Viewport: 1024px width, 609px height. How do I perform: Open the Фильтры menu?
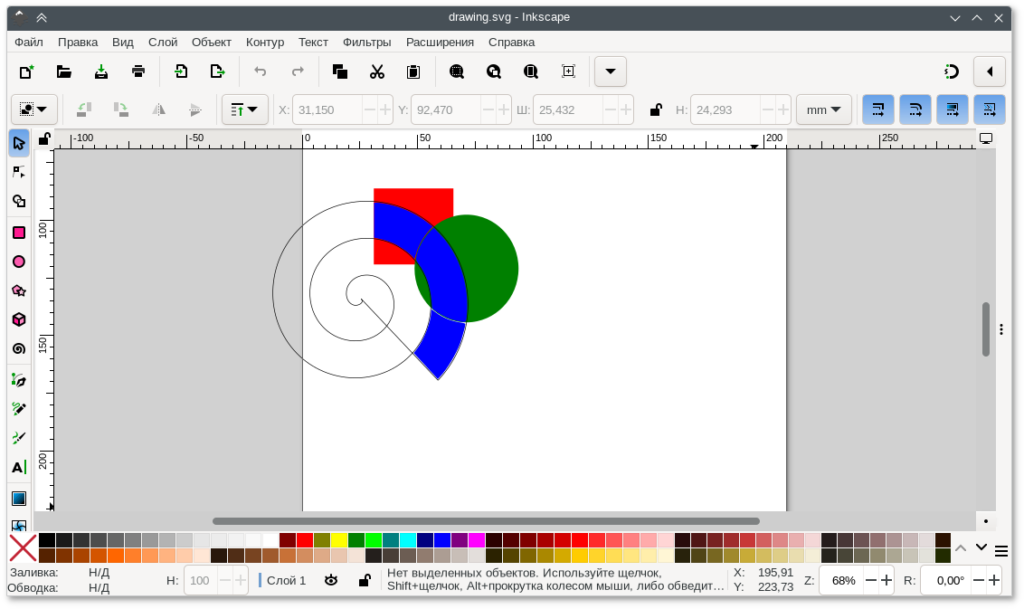tap(366, 42)
